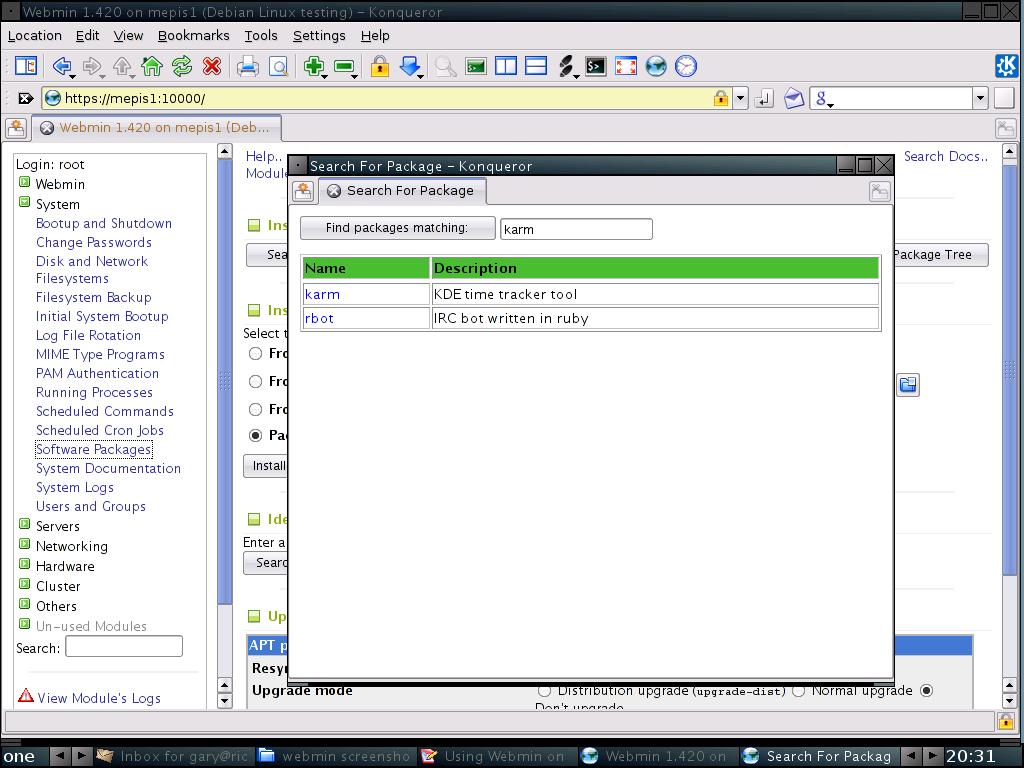Go up one level with Up arrow
Viewport: 1024px width, 768px height.
coord(122,66)
